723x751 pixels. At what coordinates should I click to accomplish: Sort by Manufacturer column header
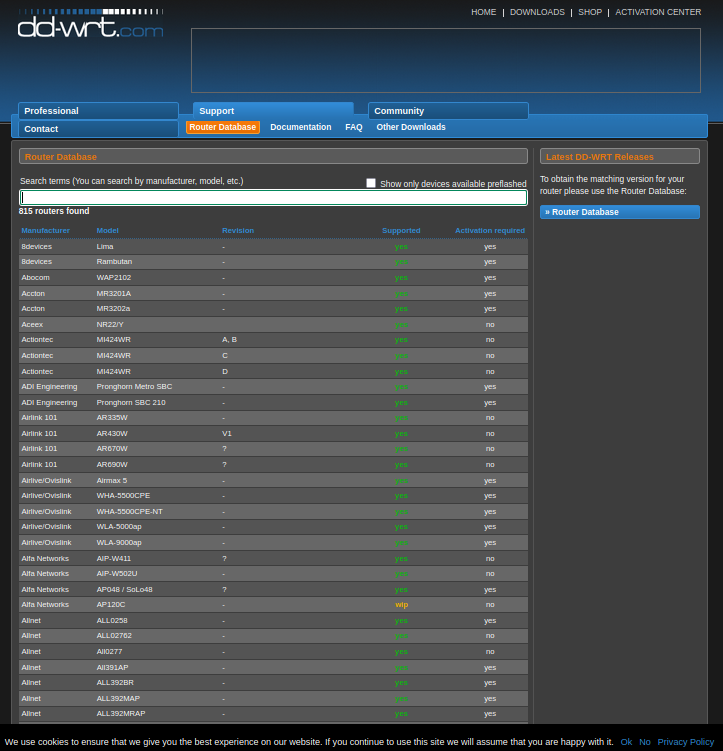(45, 230)
